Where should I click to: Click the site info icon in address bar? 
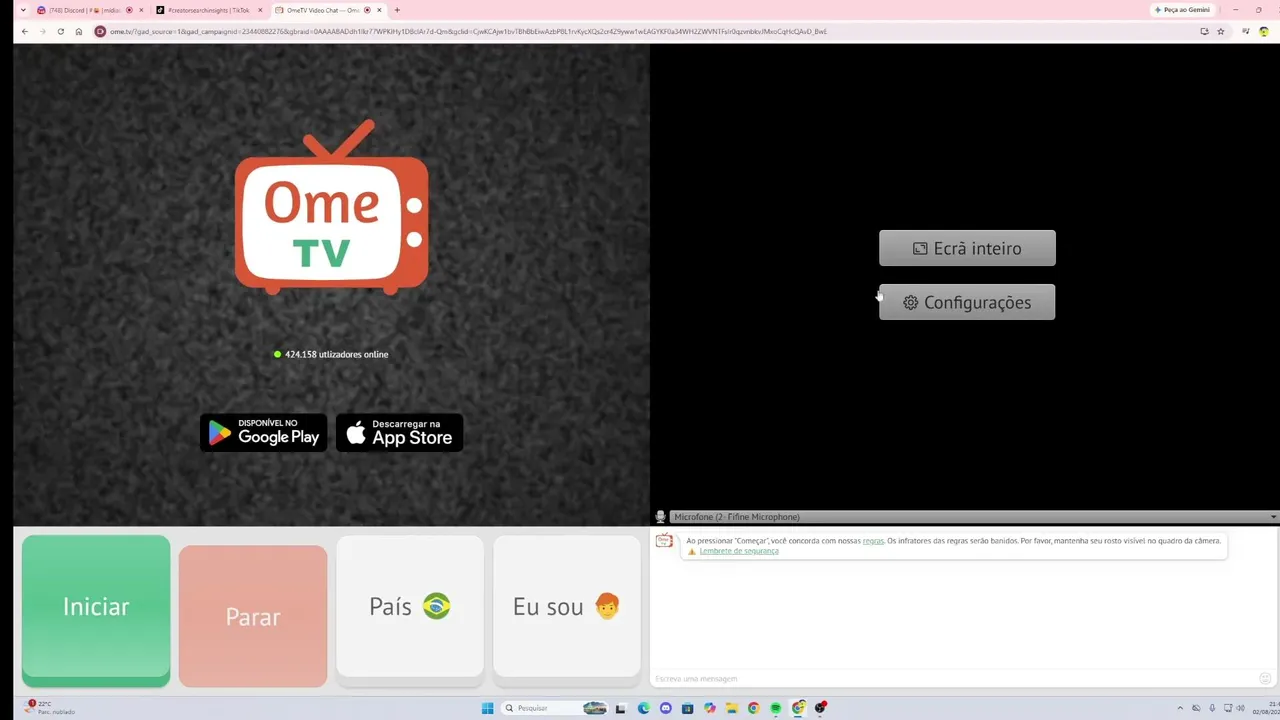(x=100, y=31)
